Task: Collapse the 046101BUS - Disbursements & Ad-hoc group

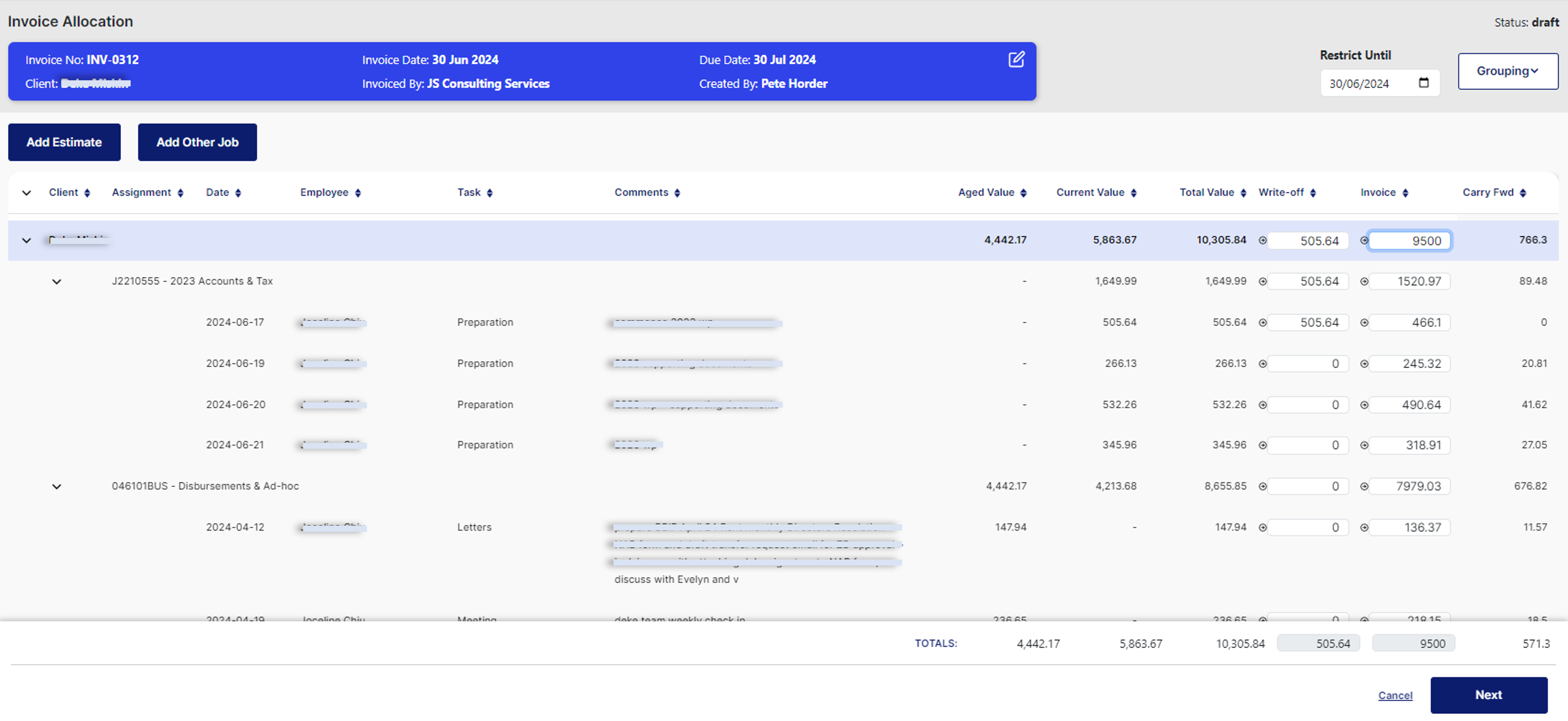Action: [56, 486]
